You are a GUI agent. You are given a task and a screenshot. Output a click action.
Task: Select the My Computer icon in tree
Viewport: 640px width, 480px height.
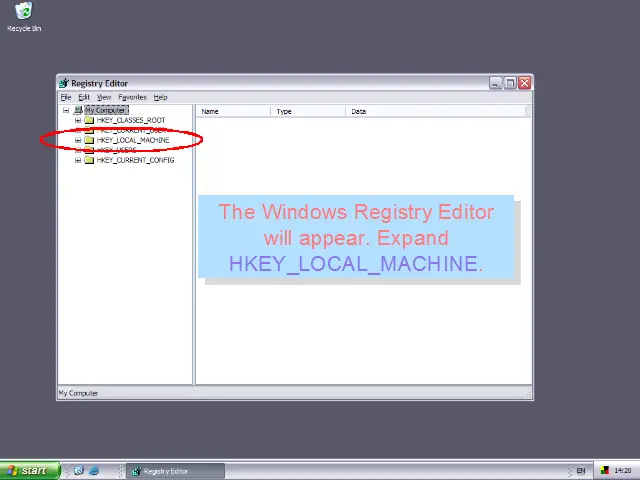[x=78, y=110]
